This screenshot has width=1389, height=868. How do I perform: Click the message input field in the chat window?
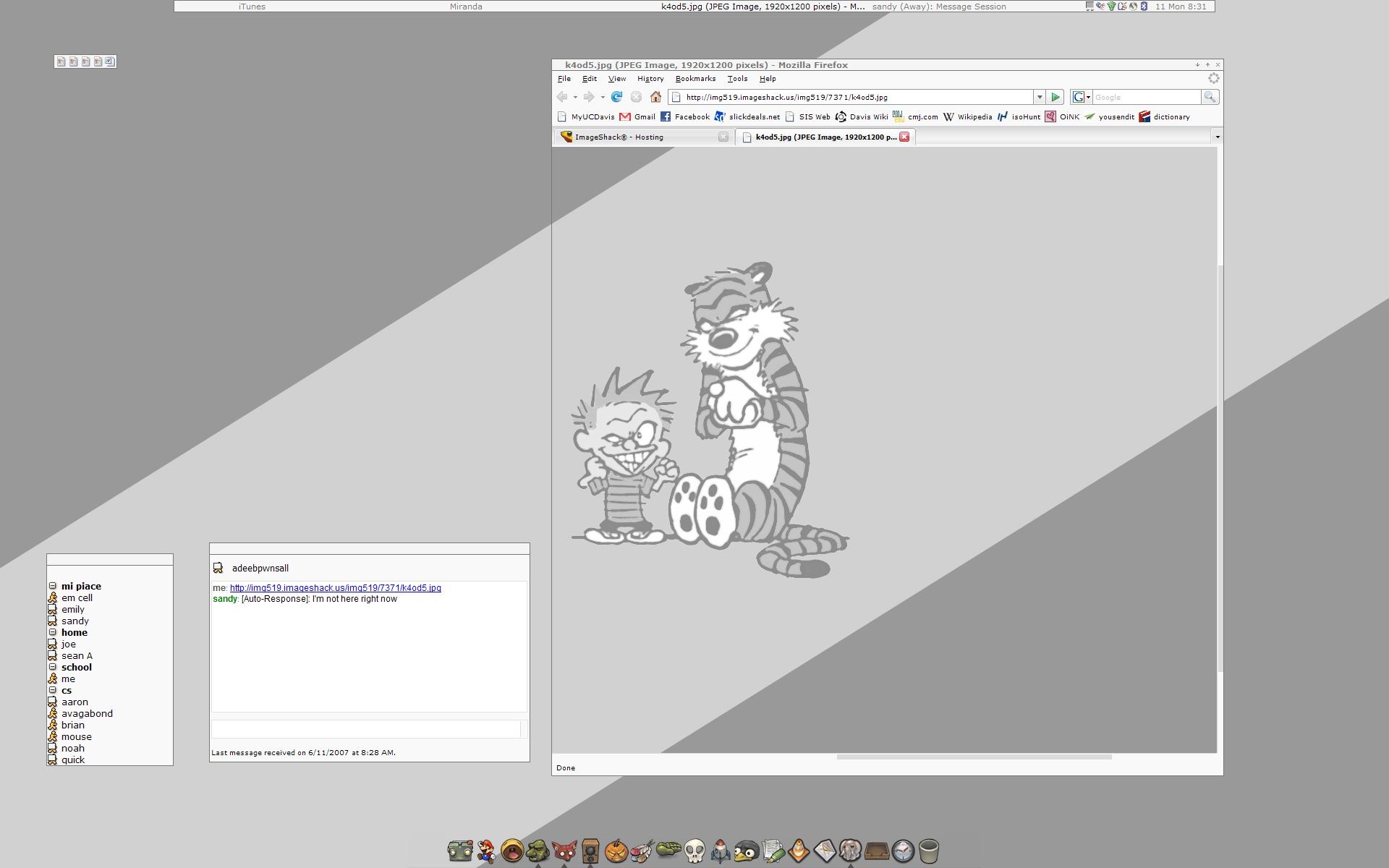366,728
